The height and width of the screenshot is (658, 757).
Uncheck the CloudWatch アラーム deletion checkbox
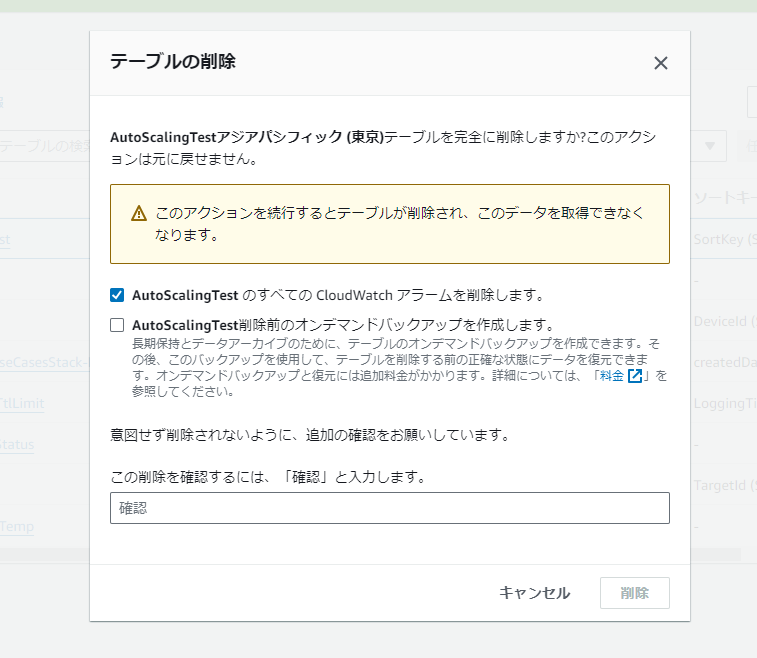click(117, 295)
